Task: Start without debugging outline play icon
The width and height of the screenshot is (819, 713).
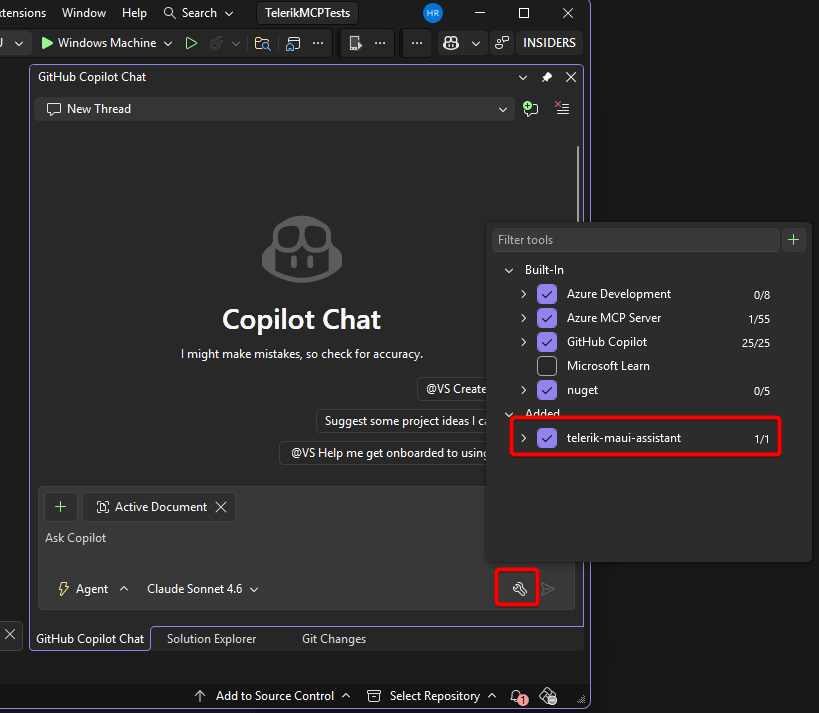Action: (191, 43)
